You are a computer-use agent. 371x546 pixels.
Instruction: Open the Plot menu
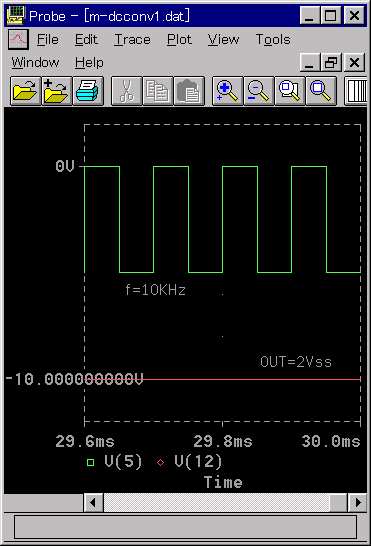coord(179,39)
